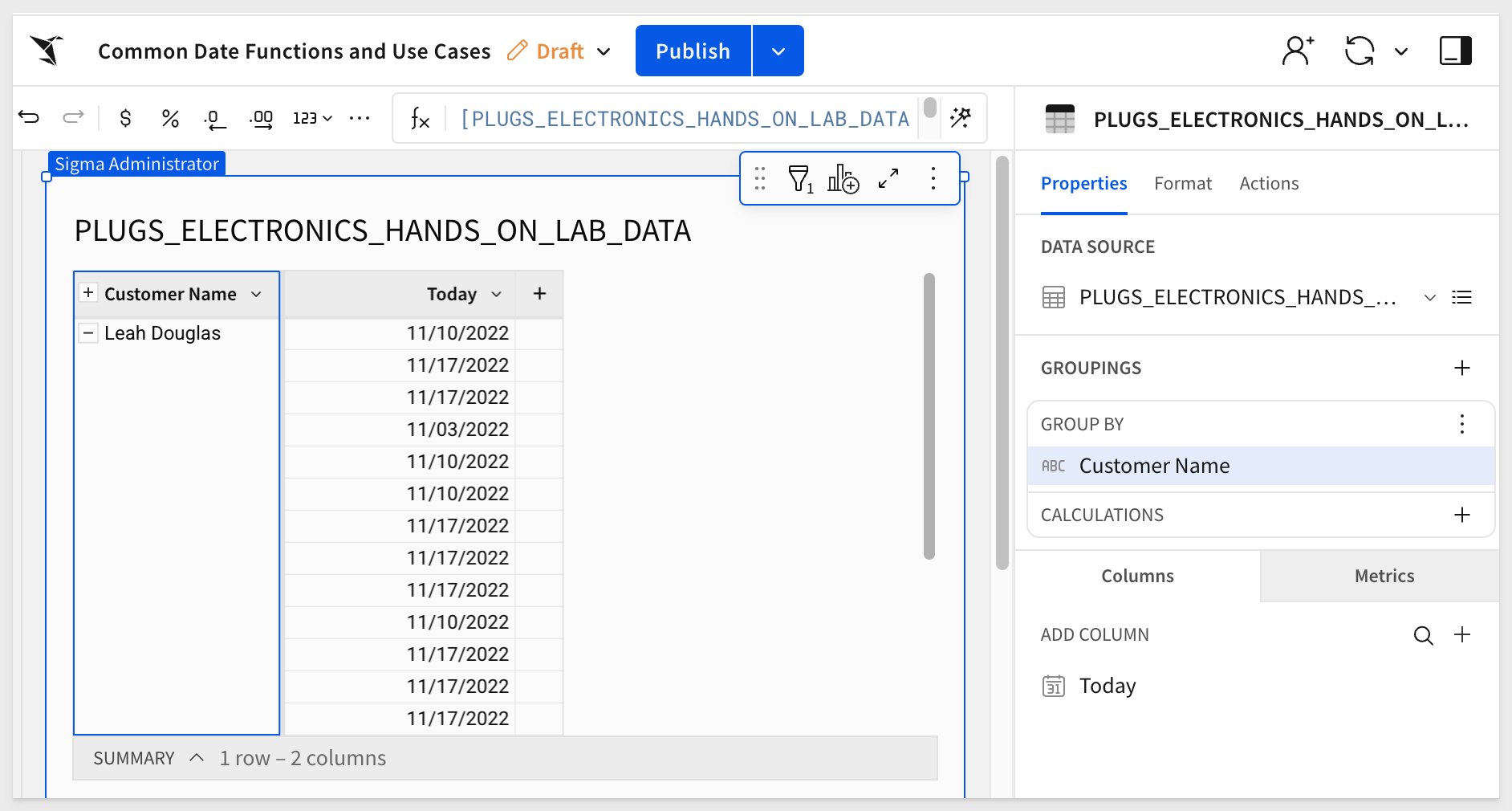The image size is (1512, 811).
Task: Open the table filter icon
Action: pyautogui.click(x=800, y=178)
